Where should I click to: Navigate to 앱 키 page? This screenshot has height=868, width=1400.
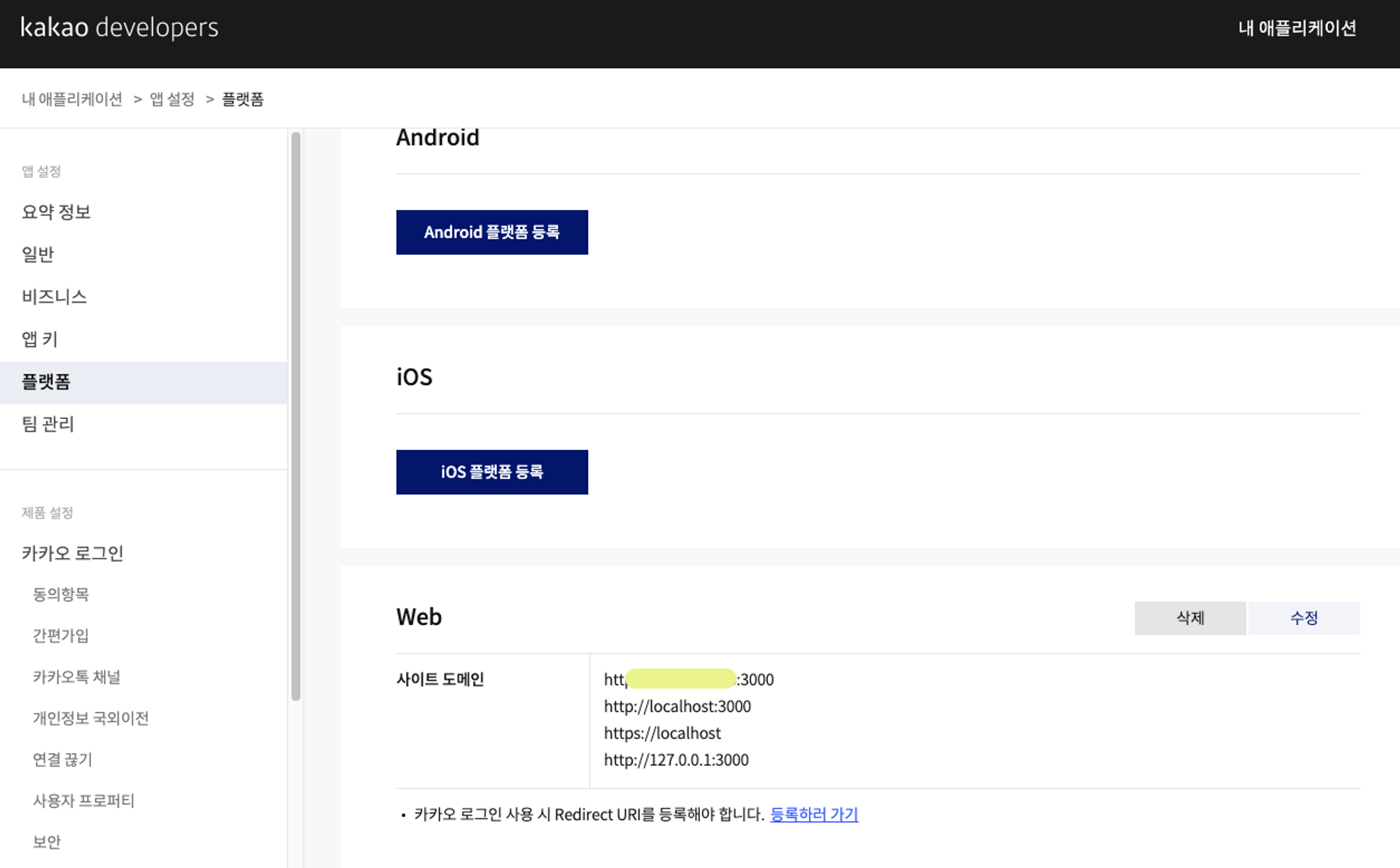(40, 339)
